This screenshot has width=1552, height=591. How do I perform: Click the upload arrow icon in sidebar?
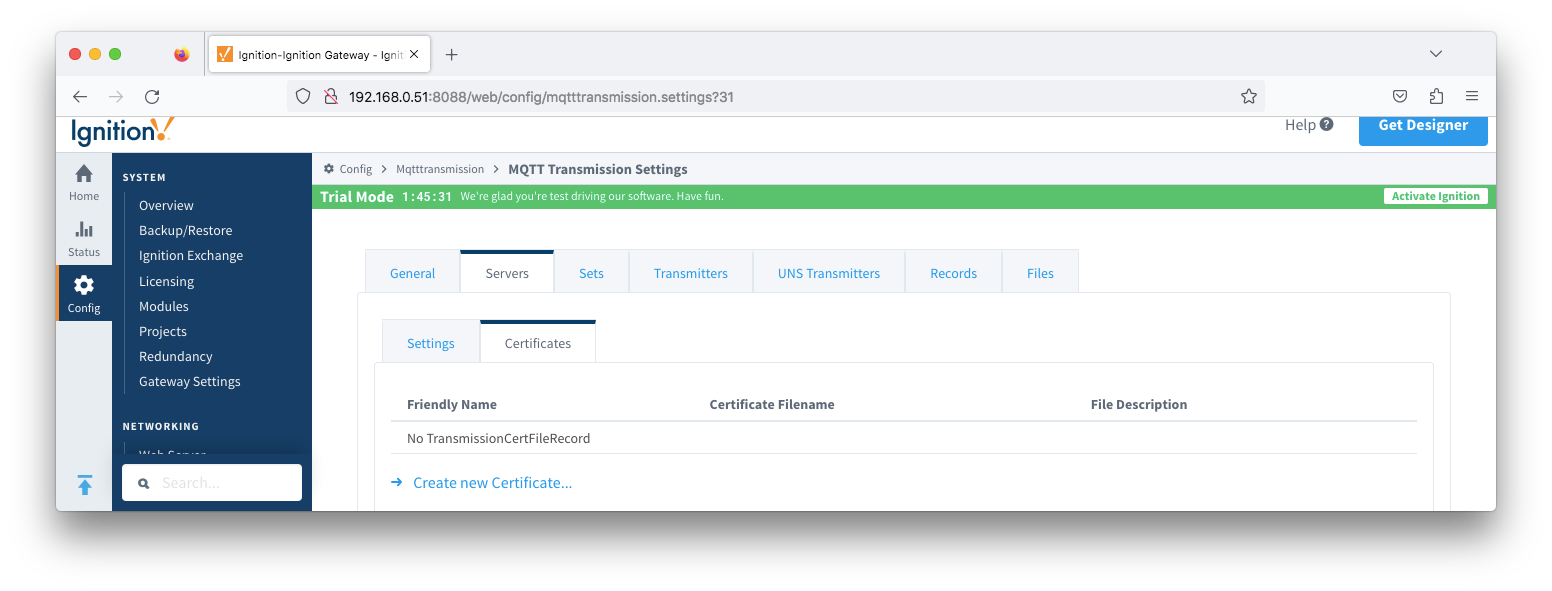click(x=85, y=485)
